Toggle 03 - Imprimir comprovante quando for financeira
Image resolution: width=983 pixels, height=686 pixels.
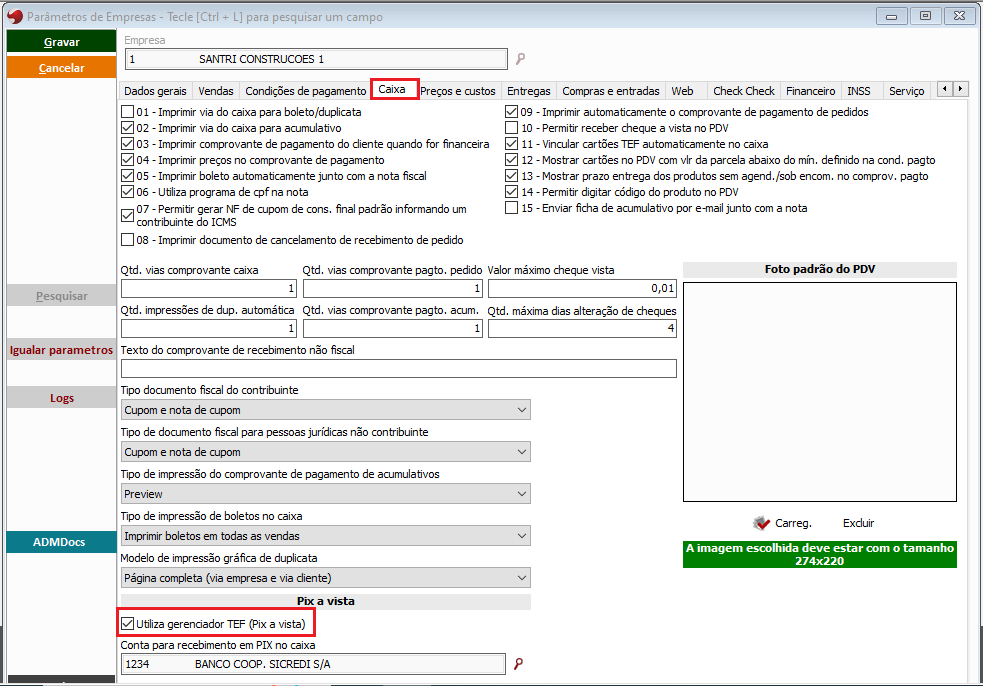(x=127, y=144)
